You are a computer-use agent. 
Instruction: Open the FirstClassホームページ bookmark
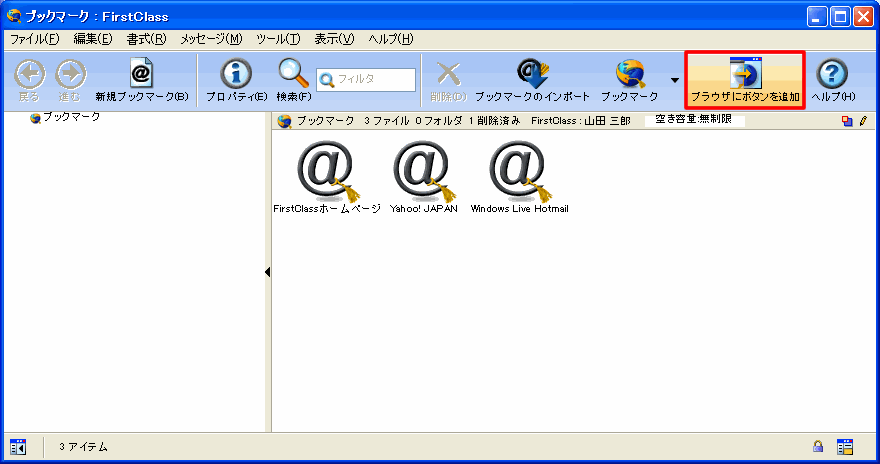click(326, 170)
